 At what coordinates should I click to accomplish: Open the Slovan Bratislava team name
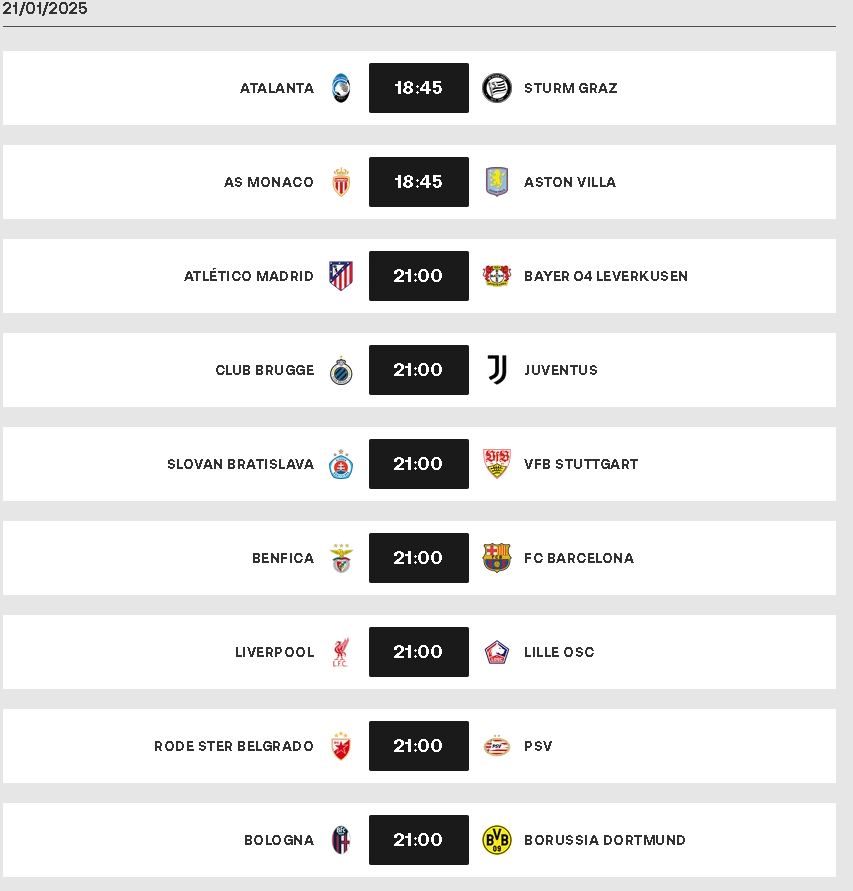coord(240,464)
